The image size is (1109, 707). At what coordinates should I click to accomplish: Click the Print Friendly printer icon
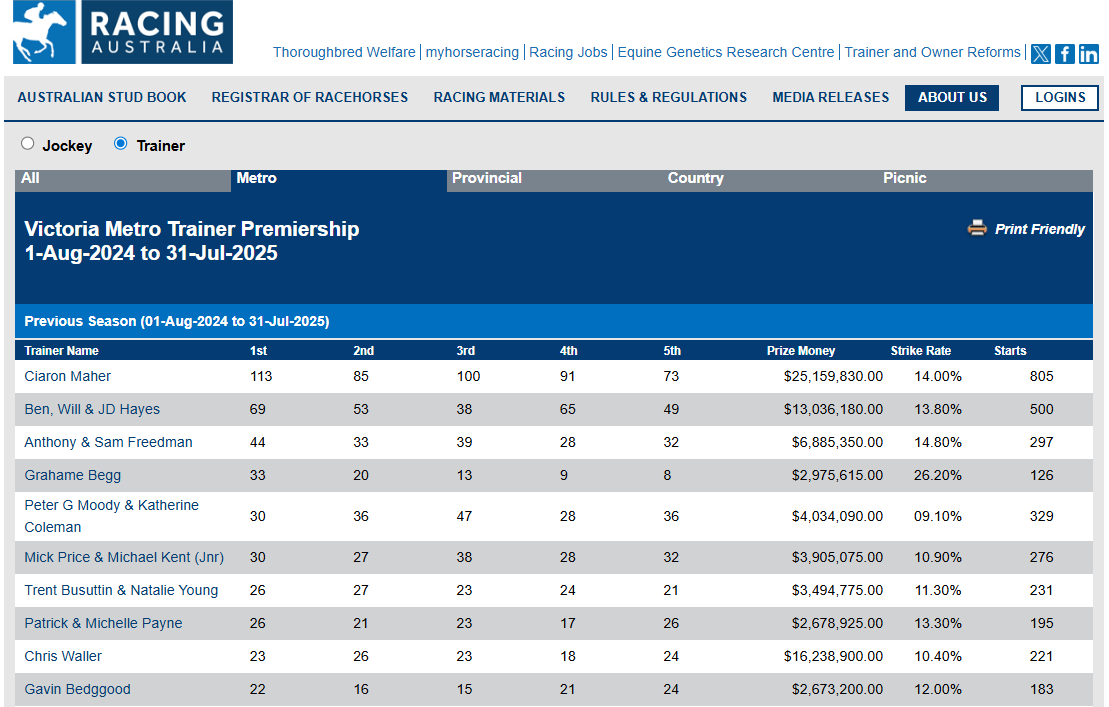(977, 228)
